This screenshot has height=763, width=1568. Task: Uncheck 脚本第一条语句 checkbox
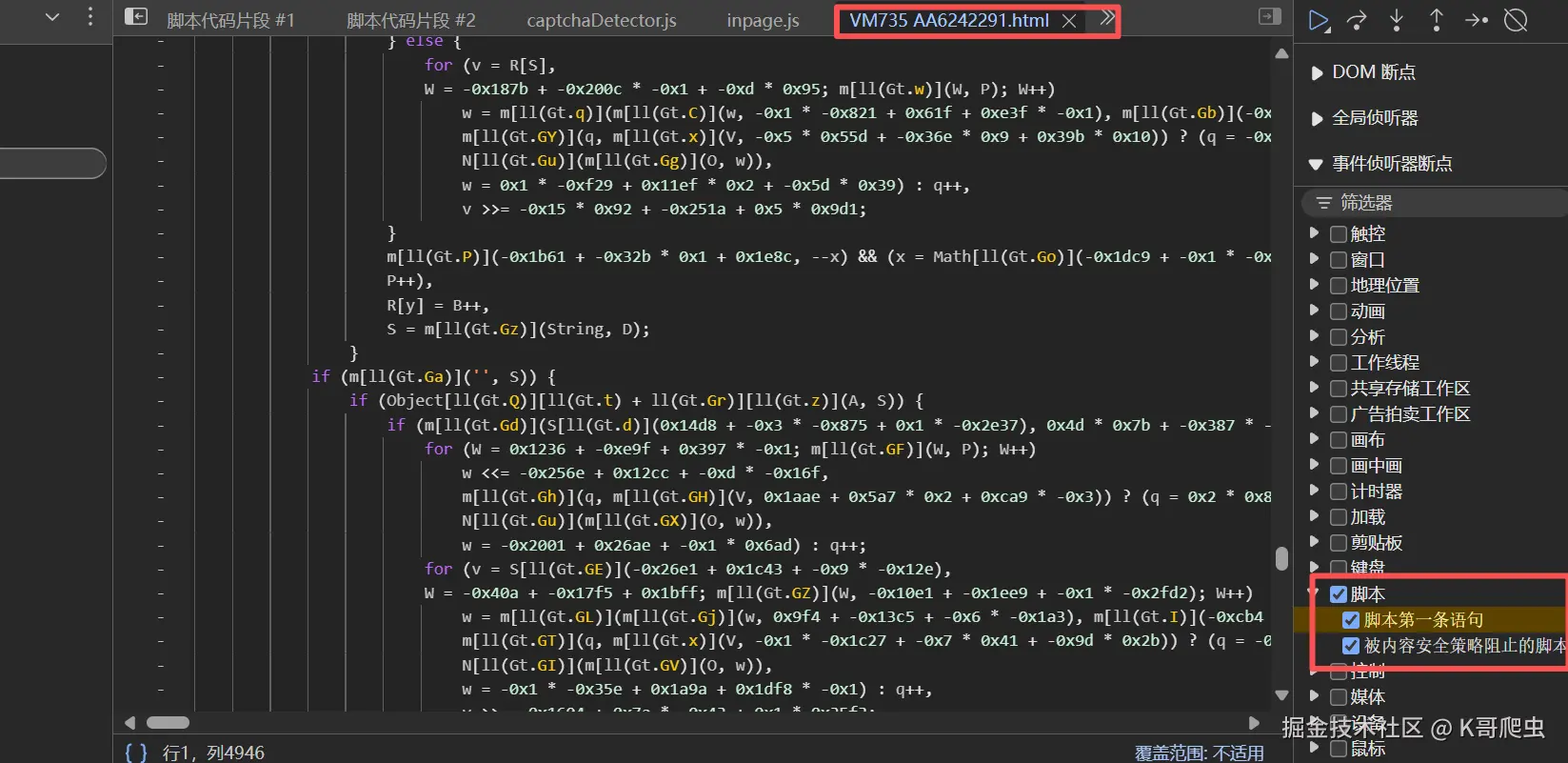point(1351,620)
